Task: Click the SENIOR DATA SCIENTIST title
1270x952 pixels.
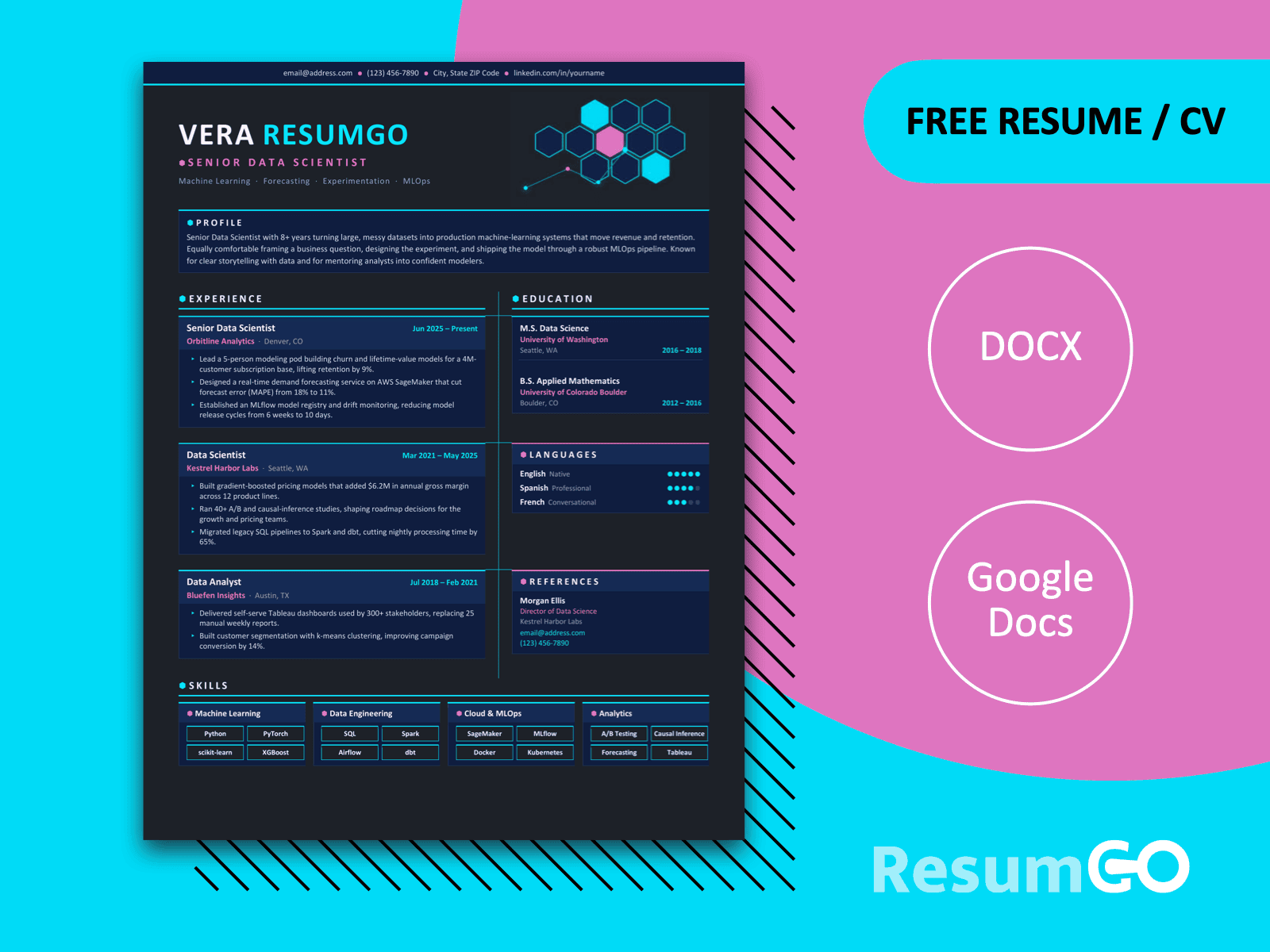Action: (x=278, y=163)
